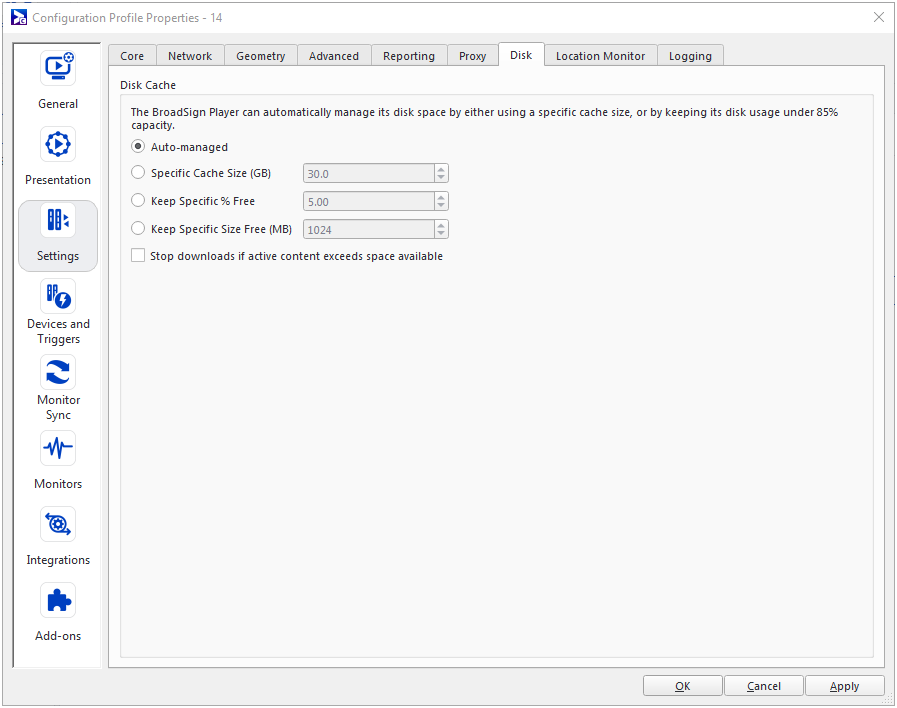The height and width of the screenshot is (708, 897).
Task: Select the Presentation sidebar icon
Action: coord(58,145)
